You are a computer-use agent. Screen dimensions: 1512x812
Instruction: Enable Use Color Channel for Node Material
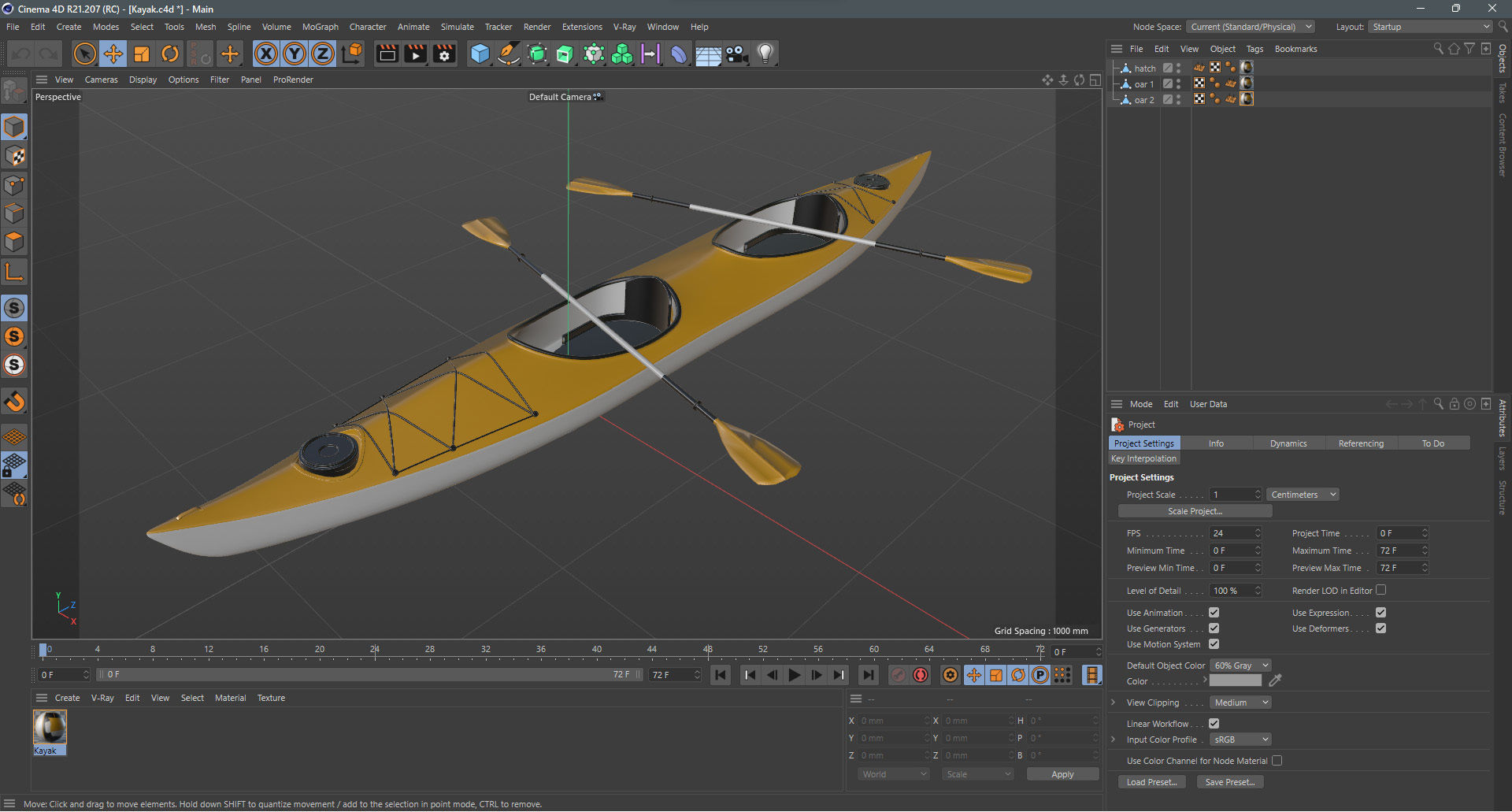(1277, 761)
